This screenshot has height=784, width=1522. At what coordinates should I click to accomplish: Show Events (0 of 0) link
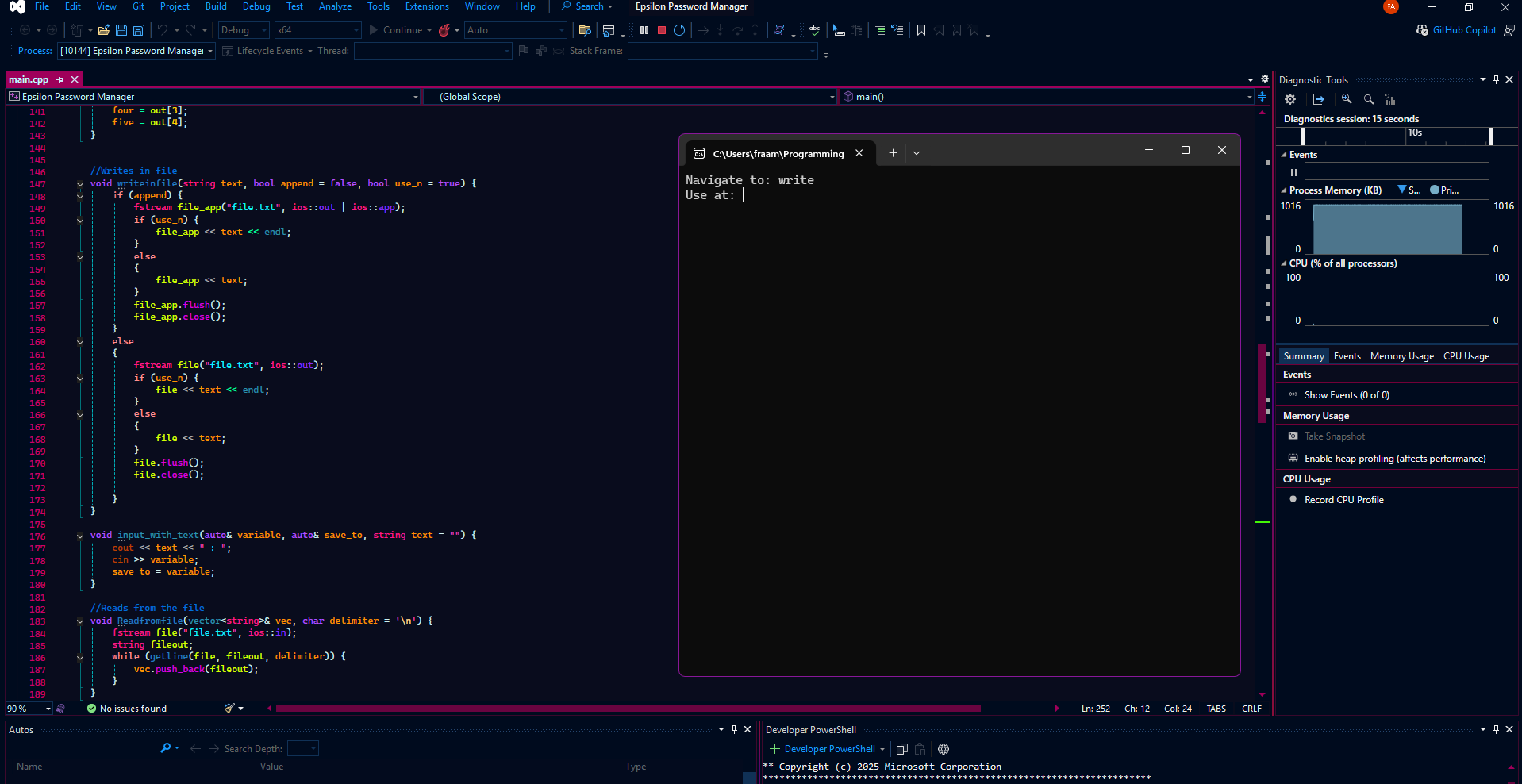(1347, 395)
